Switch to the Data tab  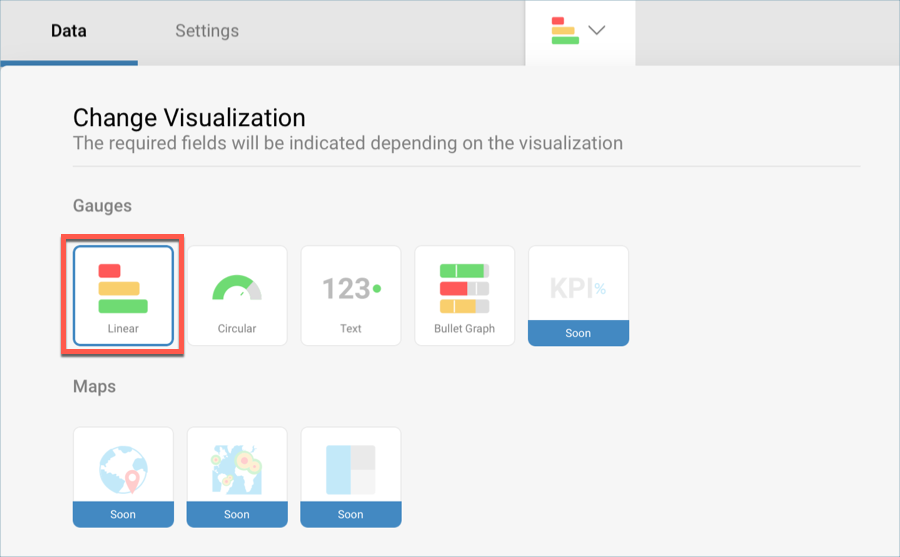point(69,31)
